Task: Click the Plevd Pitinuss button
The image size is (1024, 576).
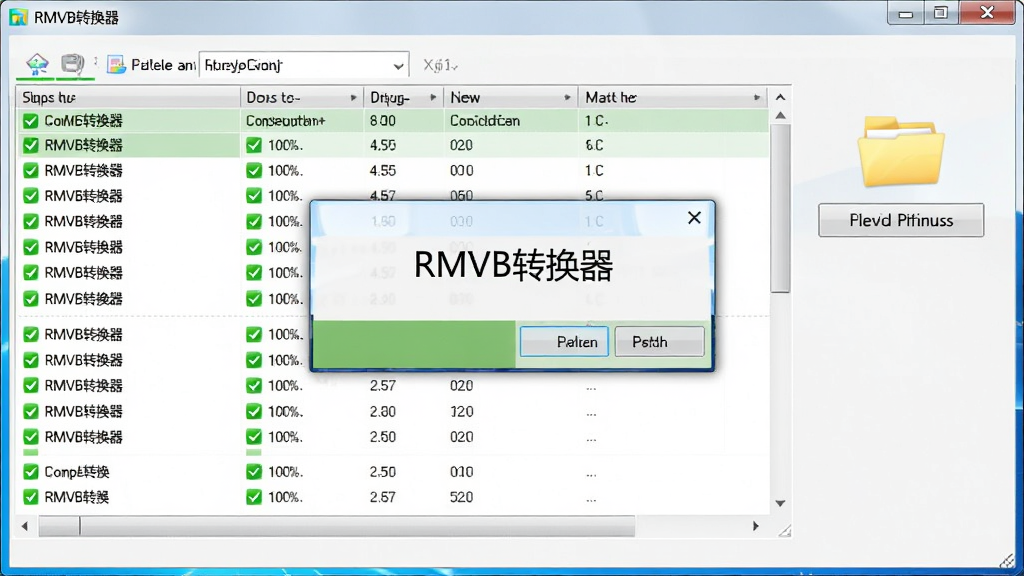Action: click(901, 220)
